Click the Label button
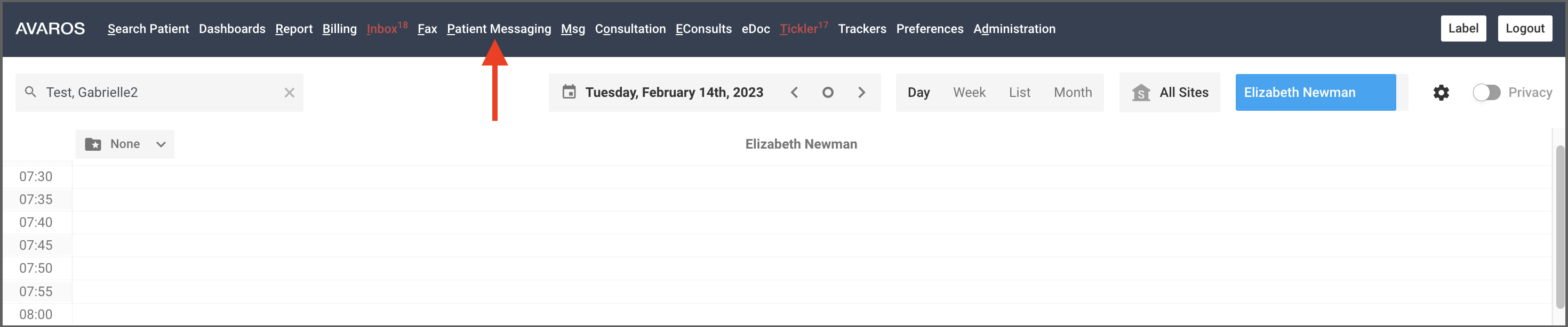Image resolution: width=1568 pixels, height=327 pixels. (1463, 29)
